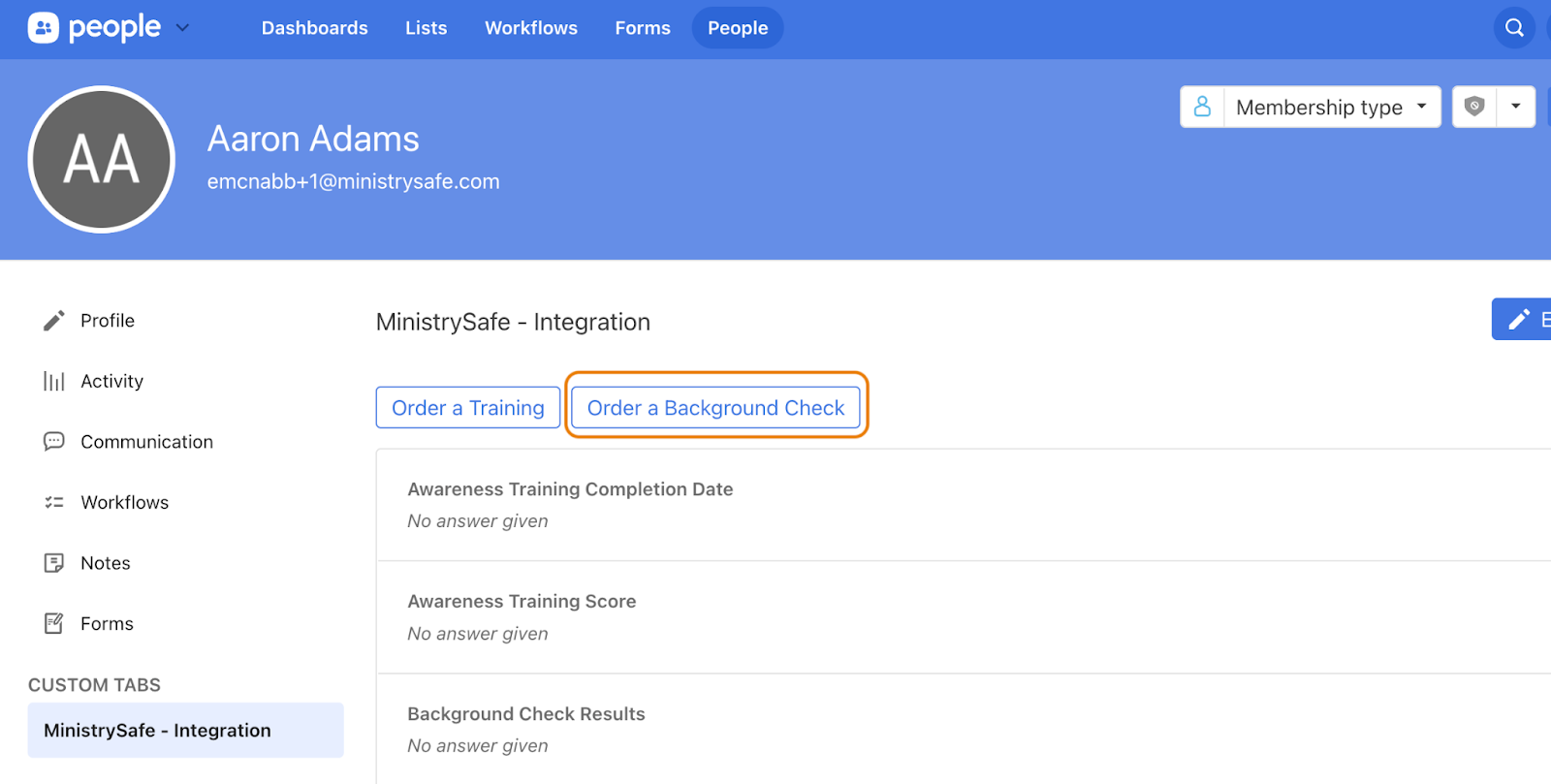This screenshot has width=1551, height=784.
Task: Click the shield status icon
Action: coord(1473,107)
